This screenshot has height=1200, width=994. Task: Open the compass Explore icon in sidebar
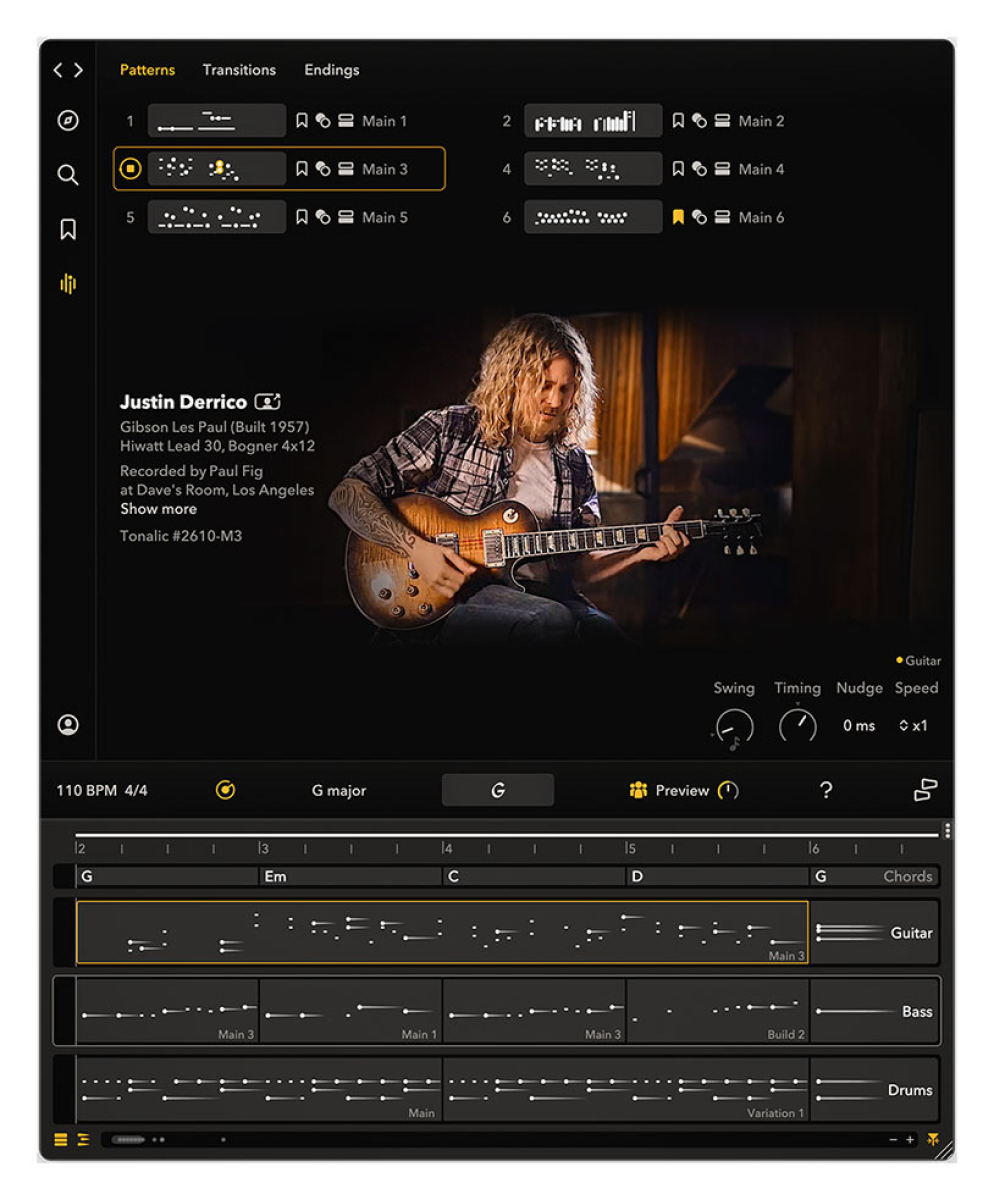click(x=67, y=121)
